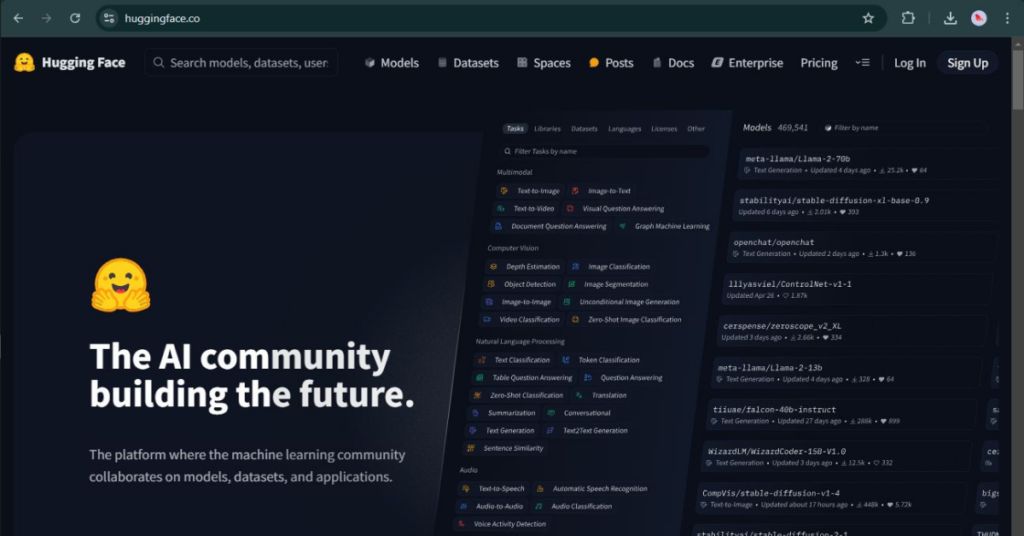Open tiiuae/falcon-40b-instruct model card
Screen dimensions: 1024x536
[841, 415]
